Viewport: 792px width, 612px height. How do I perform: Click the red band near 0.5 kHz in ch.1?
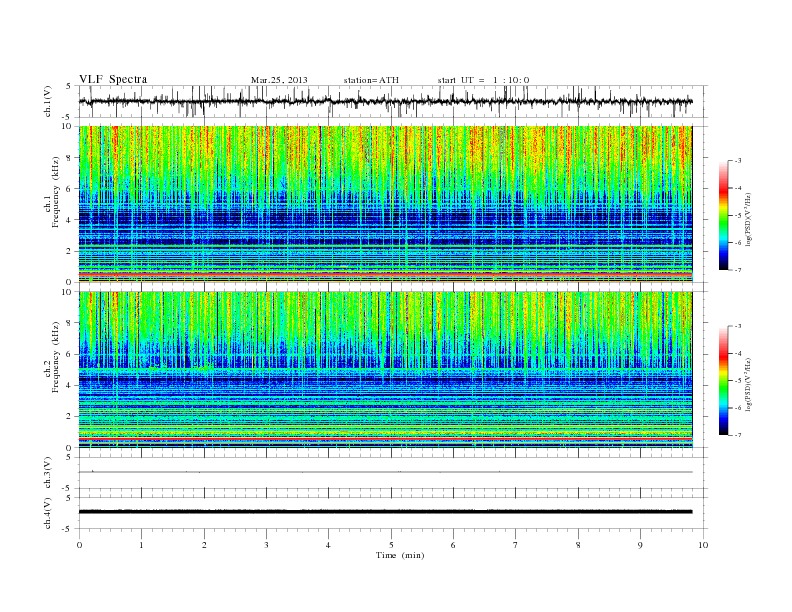coord(385,273)
